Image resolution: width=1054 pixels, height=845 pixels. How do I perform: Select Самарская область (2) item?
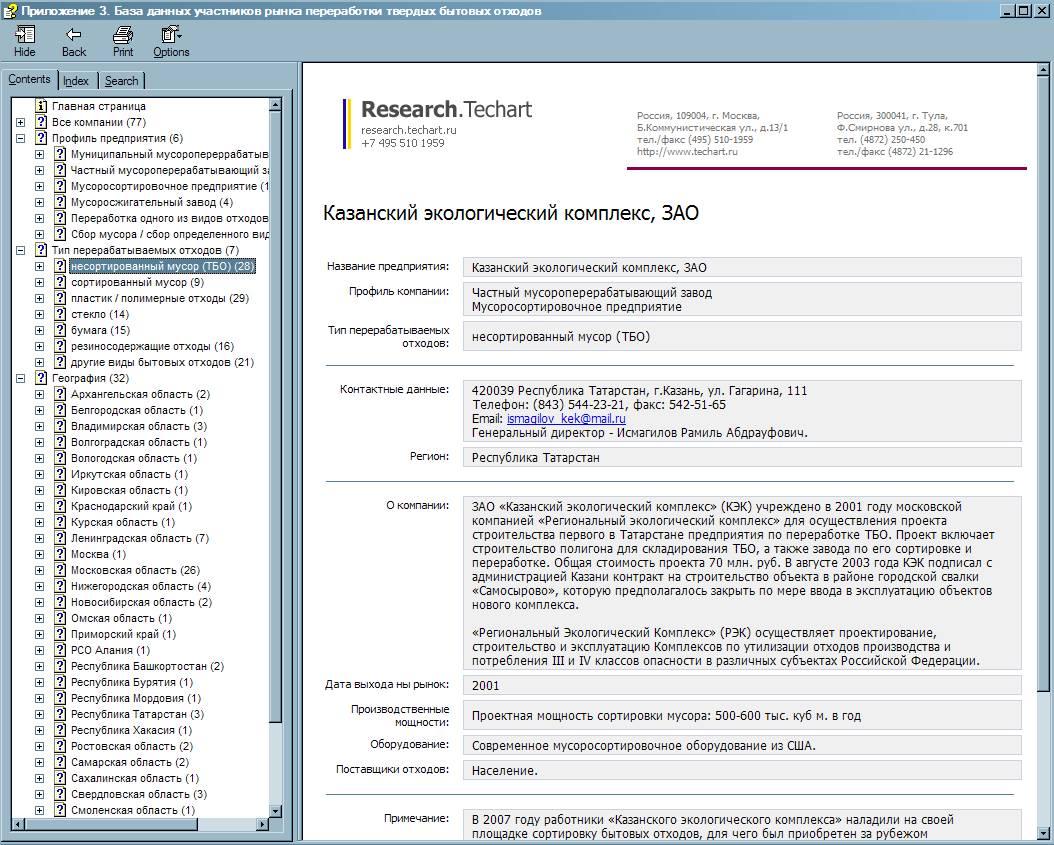pos(130,762)
